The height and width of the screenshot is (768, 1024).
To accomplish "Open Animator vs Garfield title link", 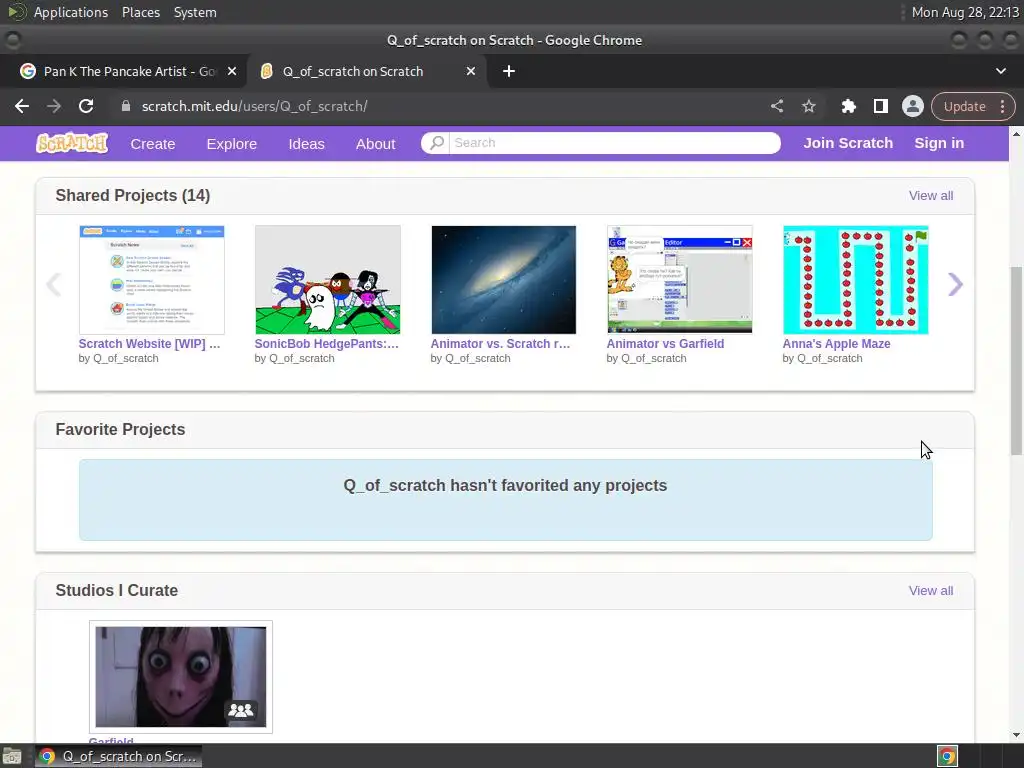I will (x=665, y=344).
